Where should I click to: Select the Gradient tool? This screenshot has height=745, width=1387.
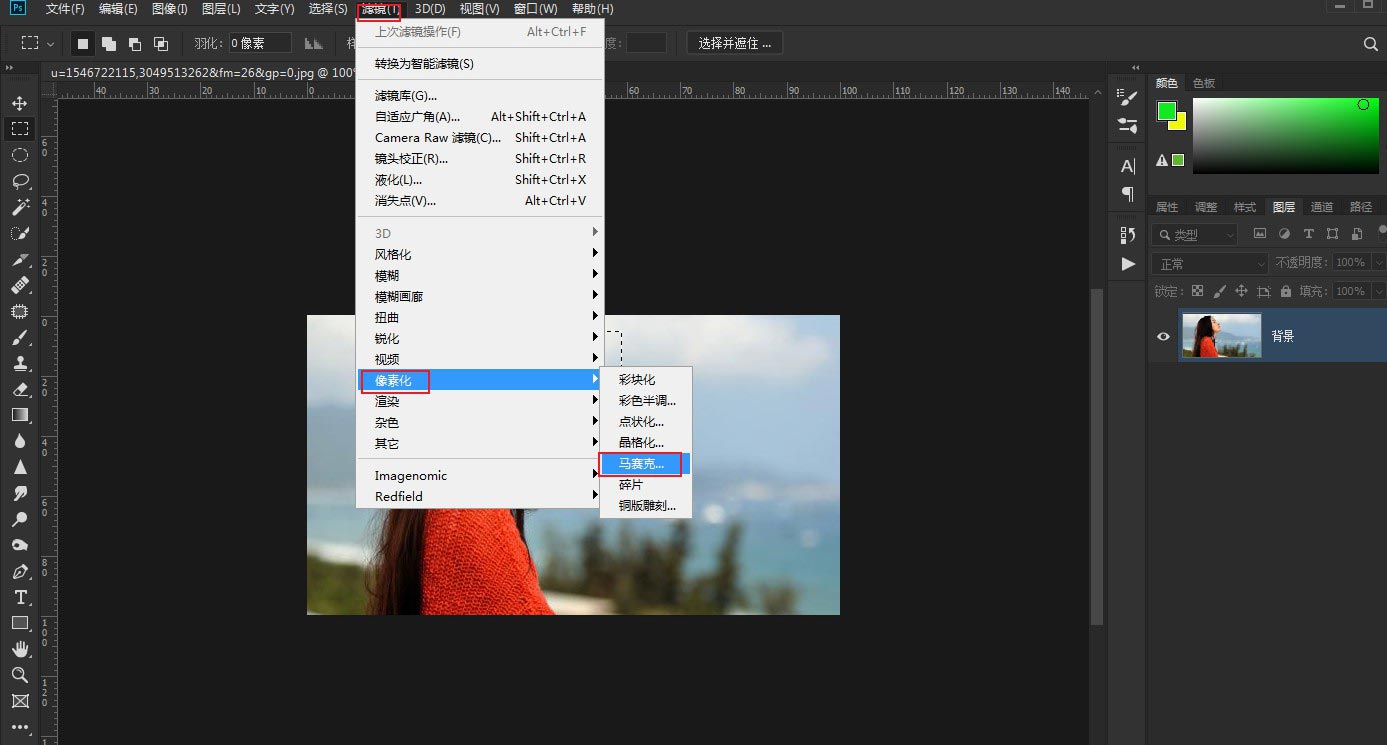[x=20, y=415]
